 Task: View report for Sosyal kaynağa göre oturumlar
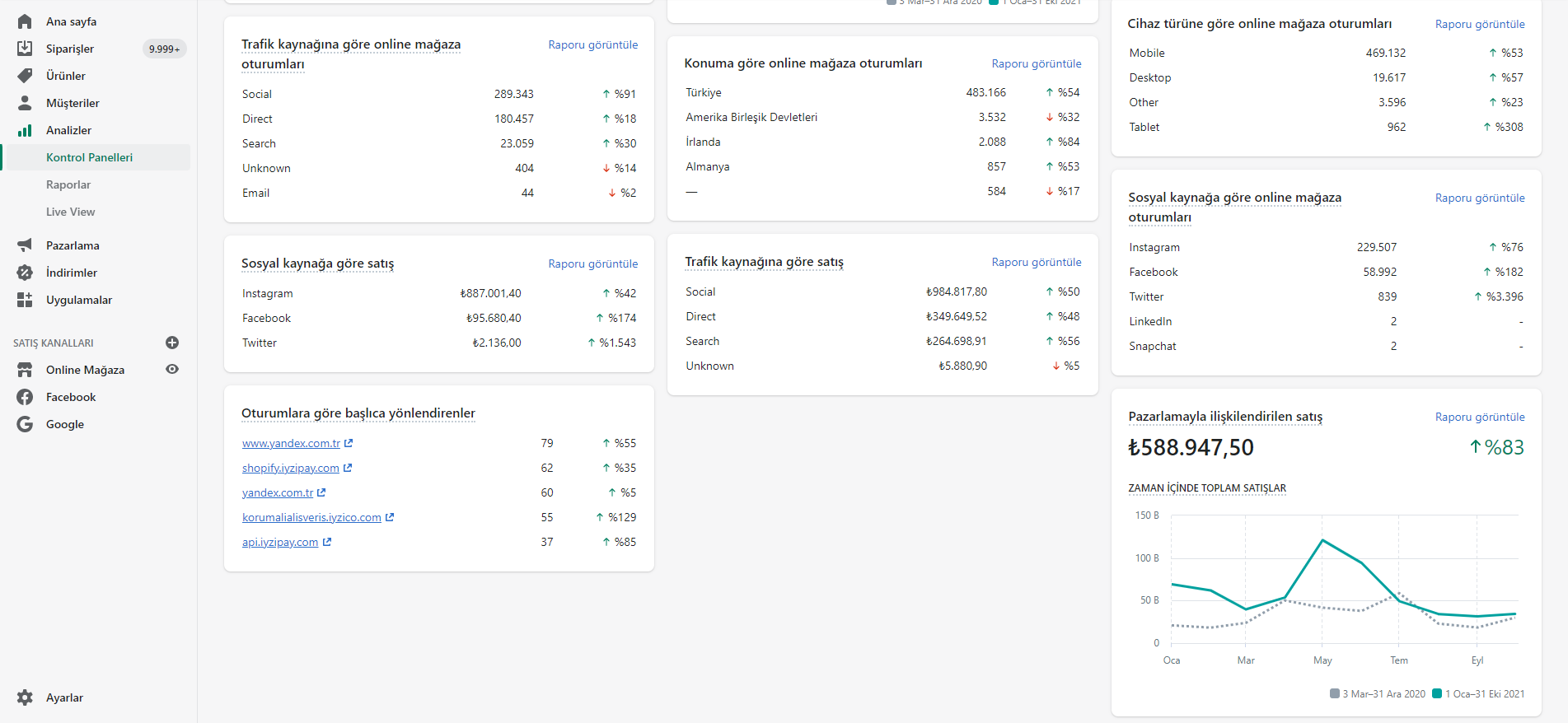(1480, 198)
